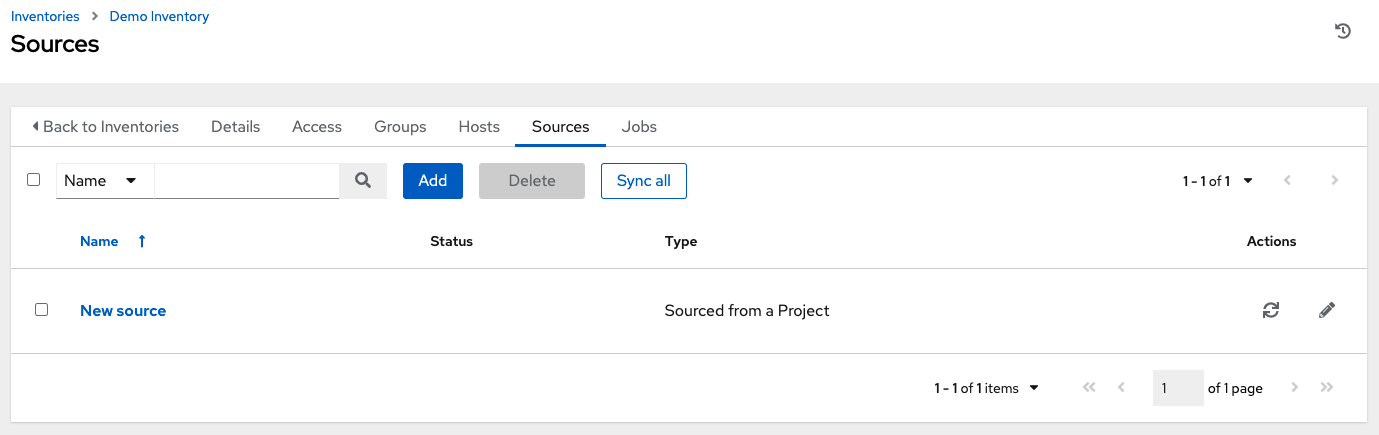Viewport: 1379px width, 435px height.
Task: Open the Name search filter dropdown
Action: click(x=105, y=181)
